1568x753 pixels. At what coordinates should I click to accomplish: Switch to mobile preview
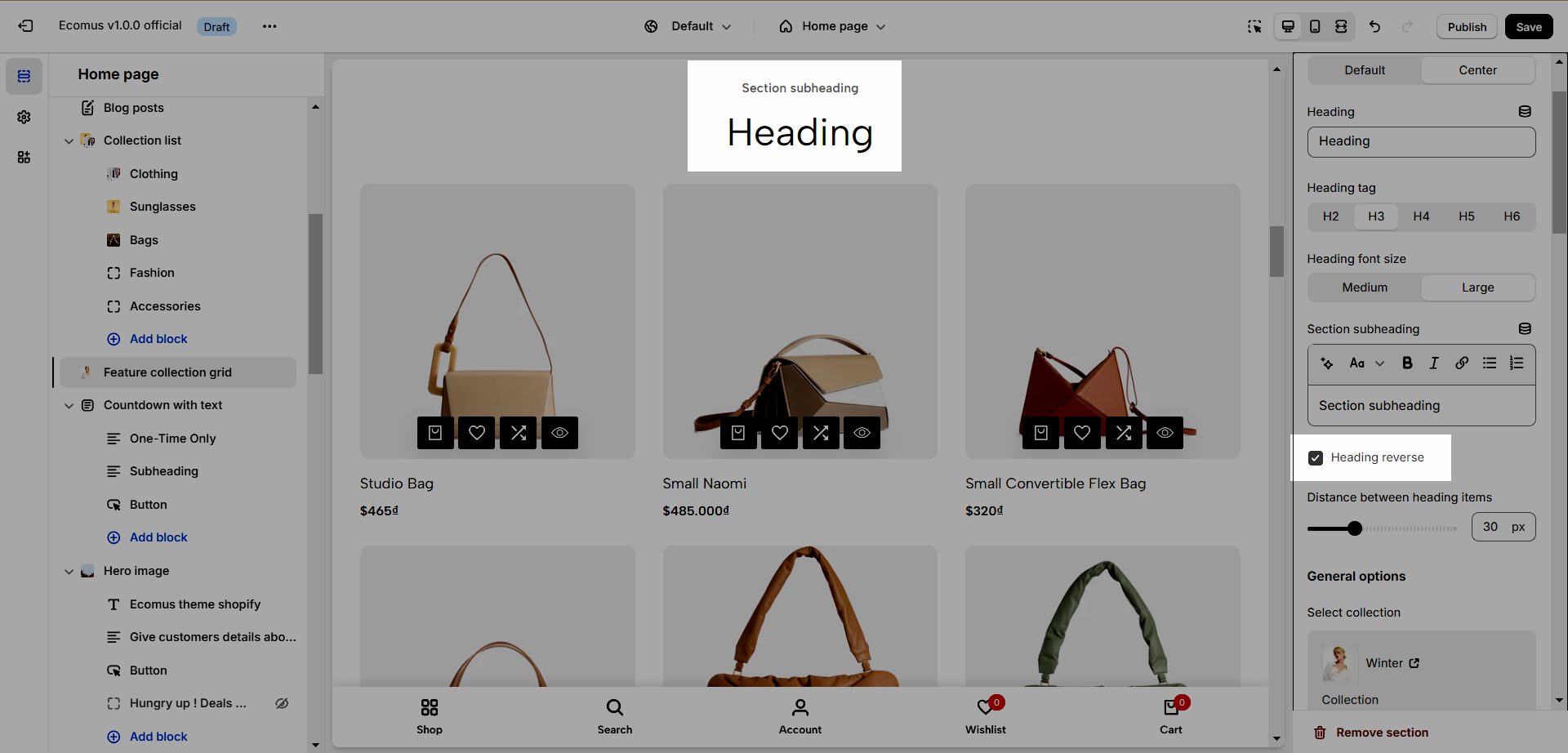1315,27
